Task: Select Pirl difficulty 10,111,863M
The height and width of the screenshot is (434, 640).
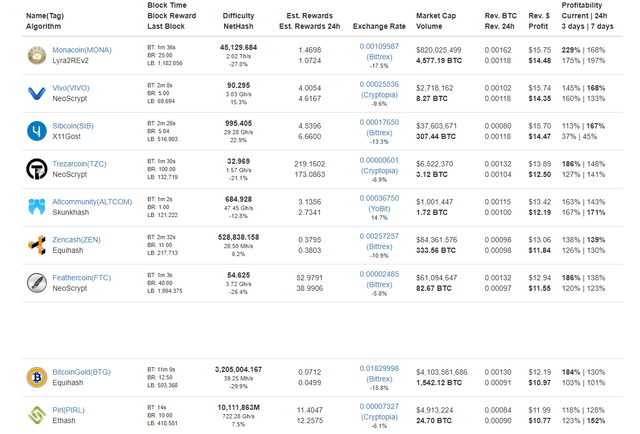Action: (238, 407)
